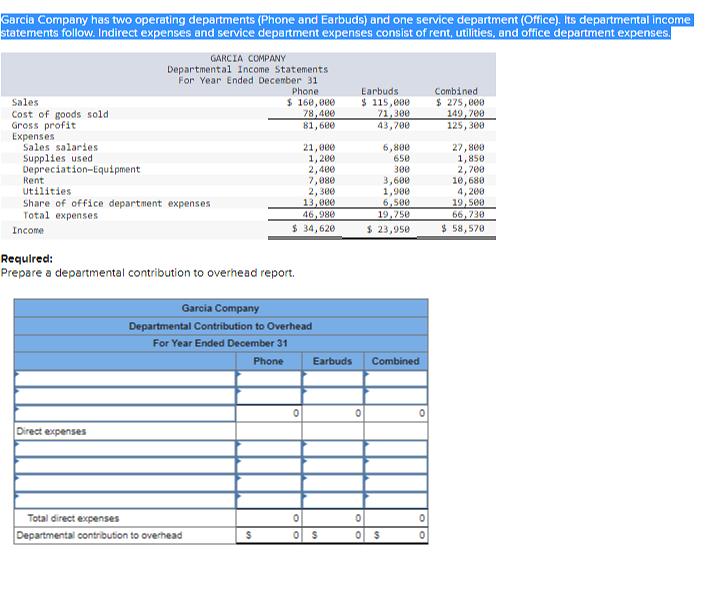Click the Utilities label in the expenses list
The width and height of the screenshot is (708, 596).
(47, 191)
